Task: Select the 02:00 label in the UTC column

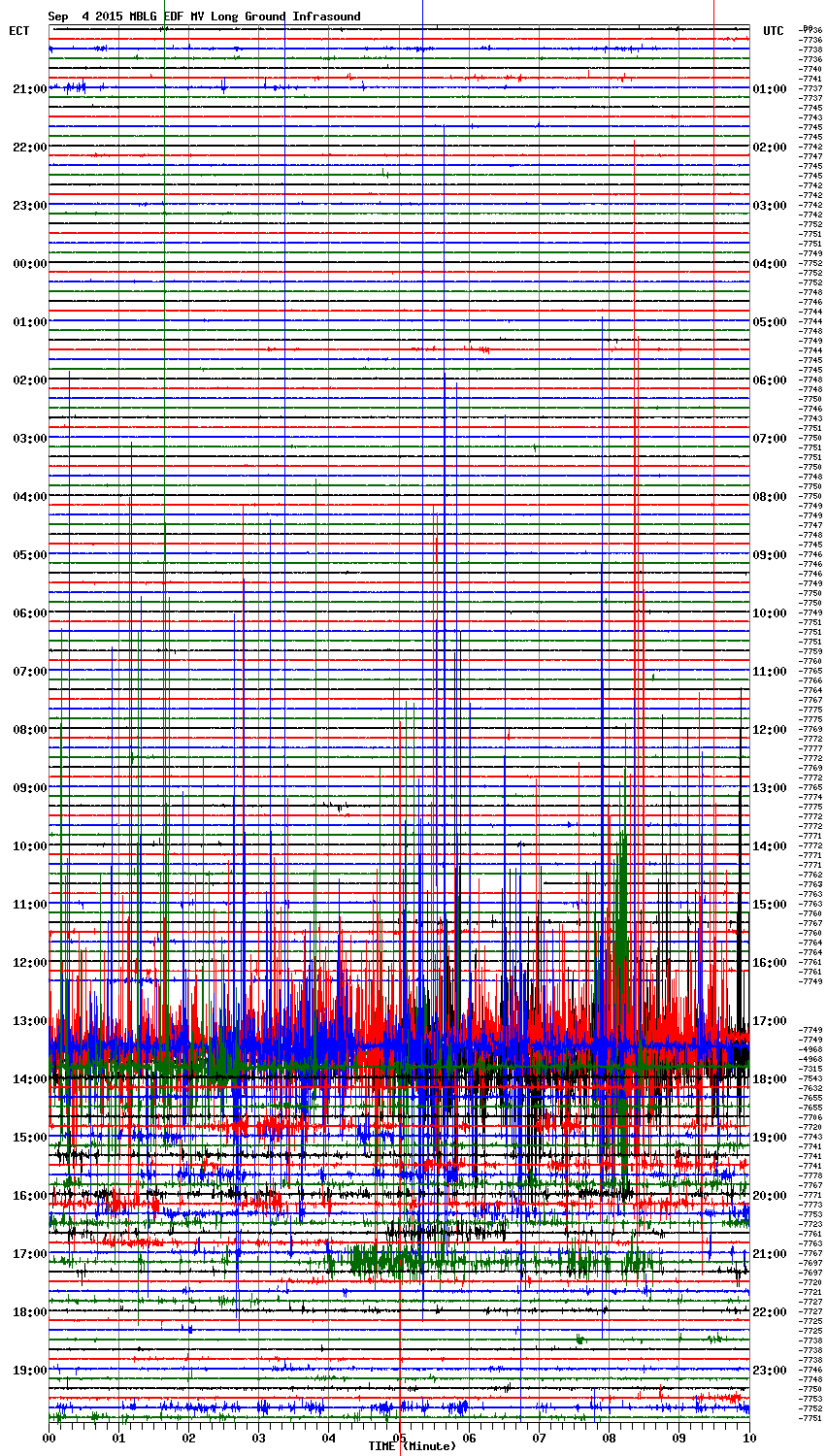Action: pyautogui.click(x=770, y=148)
